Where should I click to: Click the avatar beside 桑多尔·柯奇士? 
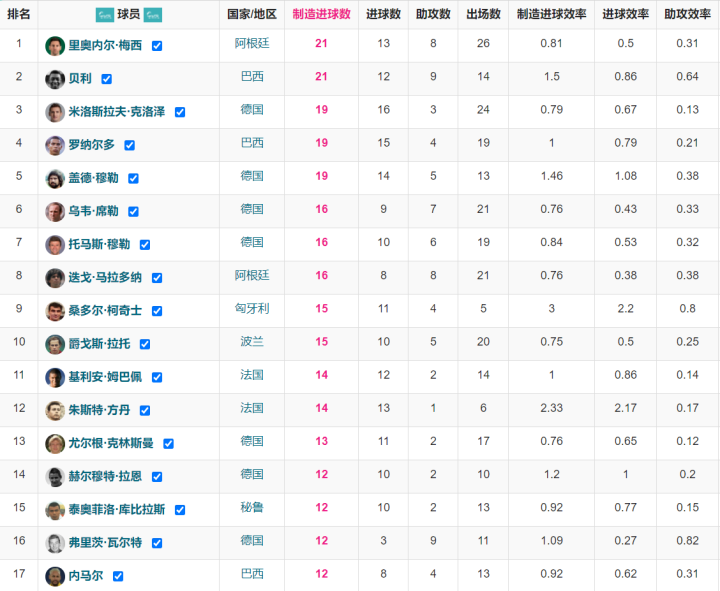tap(54, 311)
